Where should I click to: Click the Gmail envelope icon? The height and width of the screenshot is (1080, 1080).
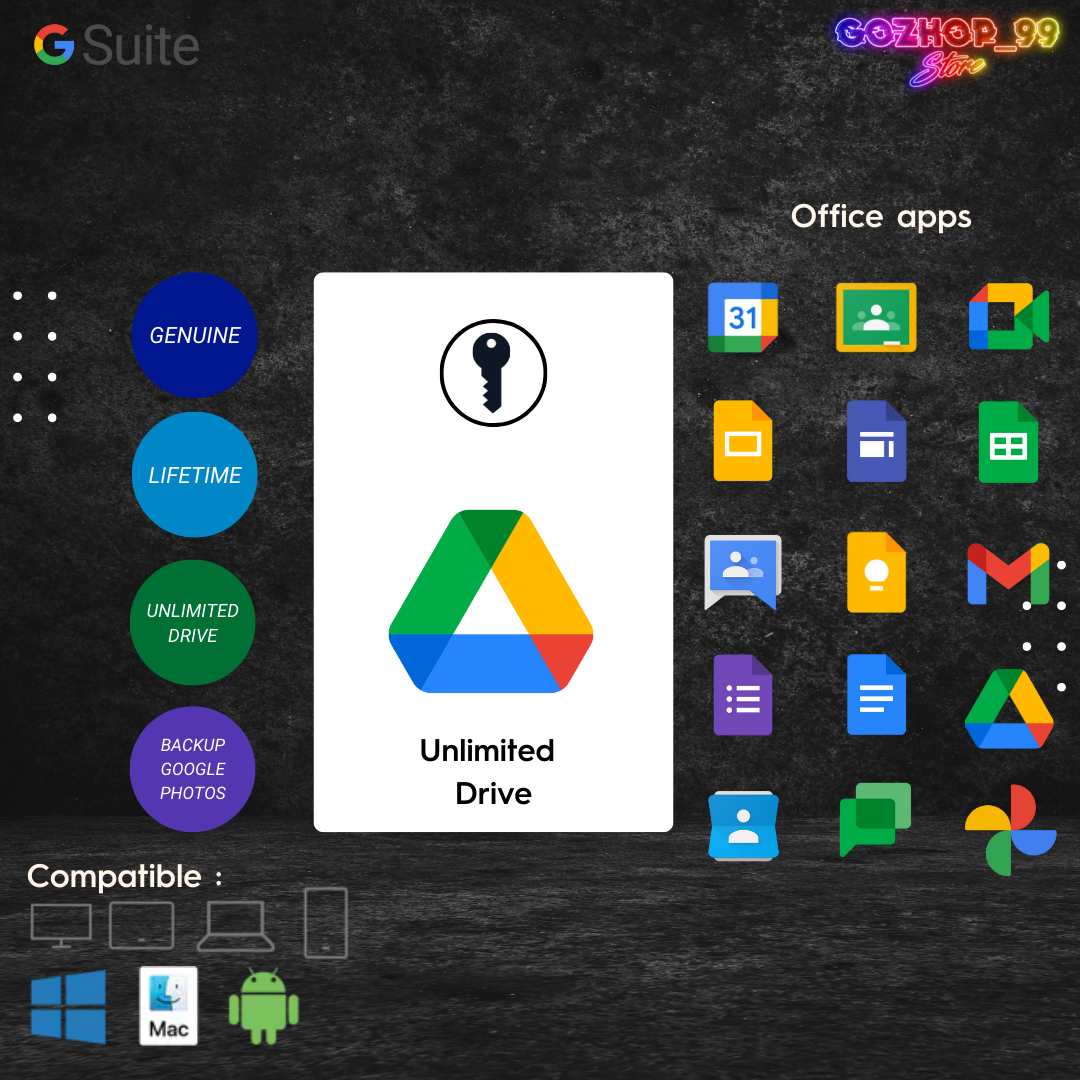click(x=1008, y=573)
